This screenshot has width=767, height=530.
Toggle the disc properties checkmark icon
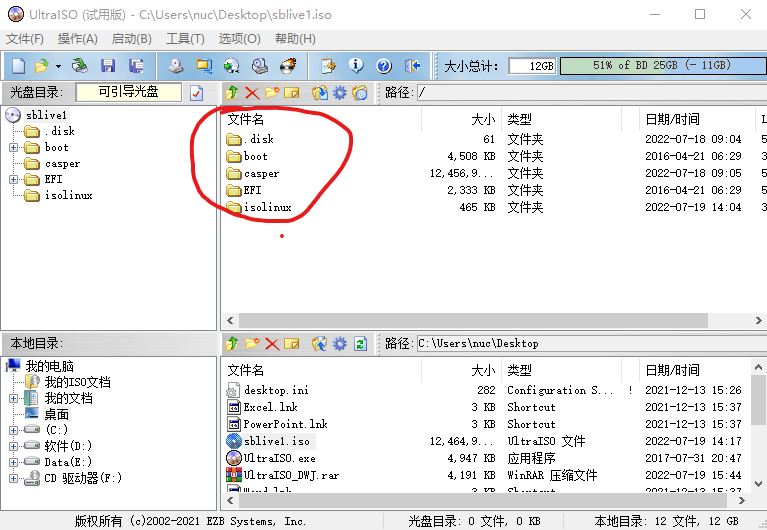197,92
